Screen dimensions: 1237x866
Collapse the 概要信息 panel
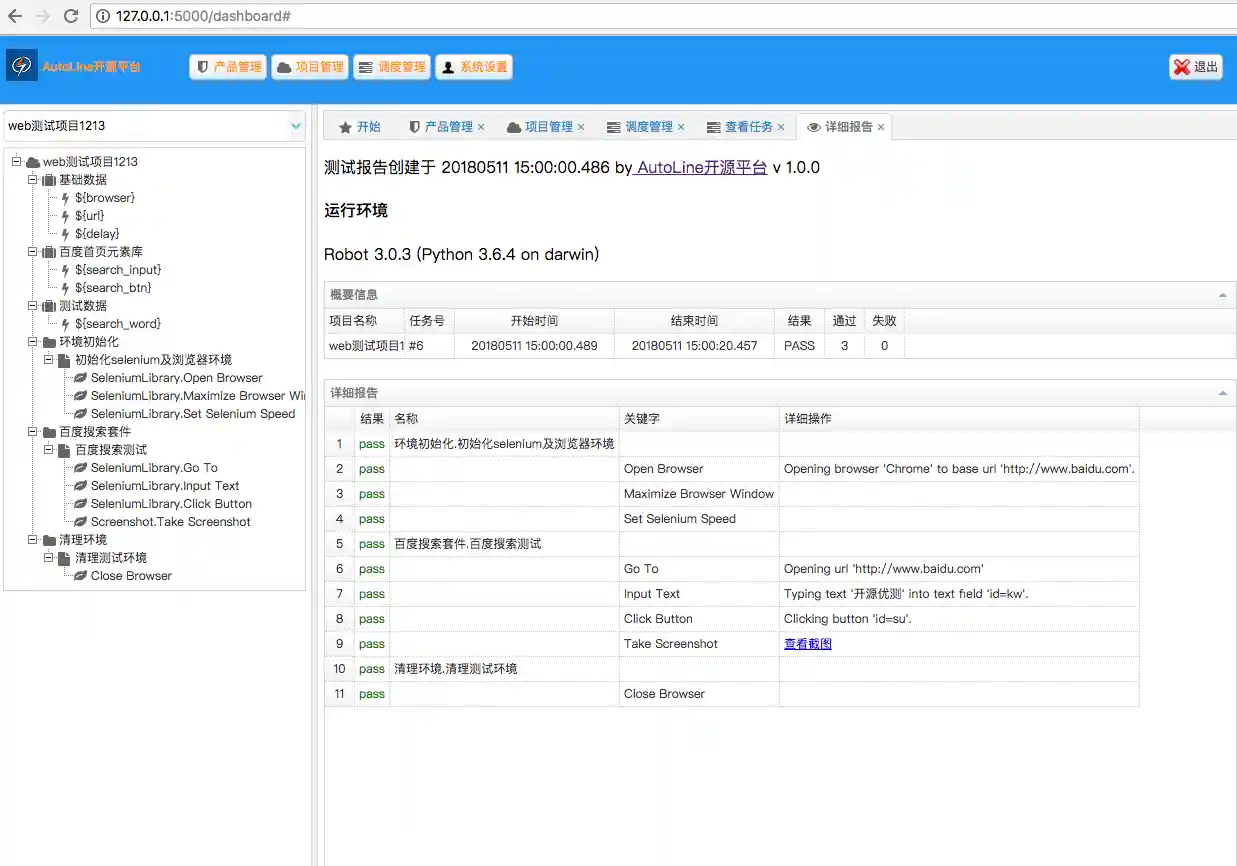[x=1222, y=295]
